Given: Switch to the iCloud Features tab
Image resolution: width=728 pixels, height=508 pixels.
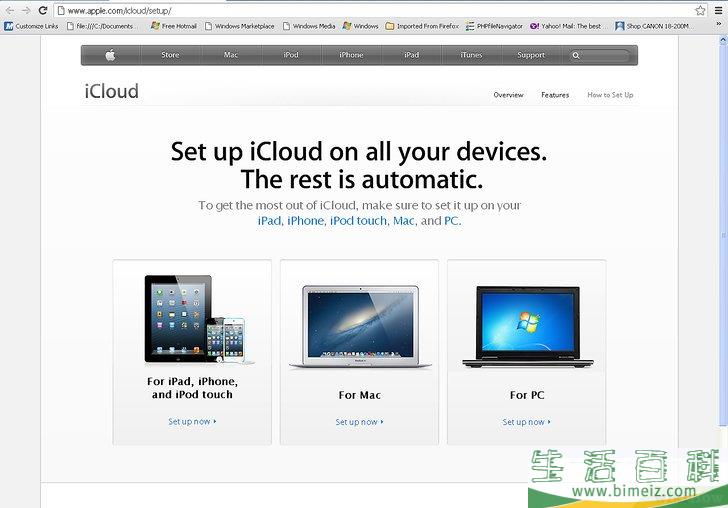Looking at the screenshot, I should coord(555,95).
